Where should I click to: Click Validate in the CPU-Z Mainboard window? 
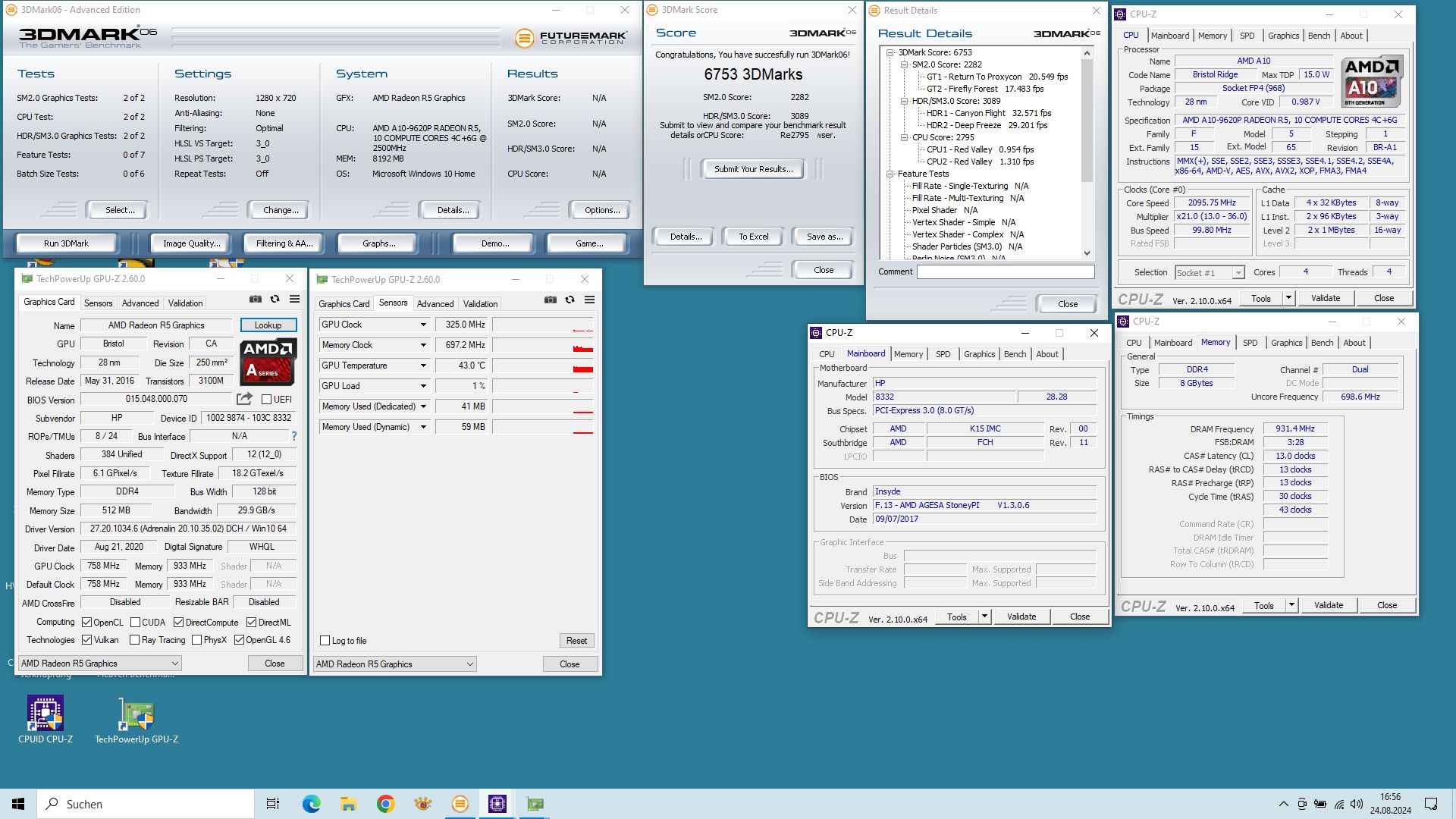pos(1021,617)
